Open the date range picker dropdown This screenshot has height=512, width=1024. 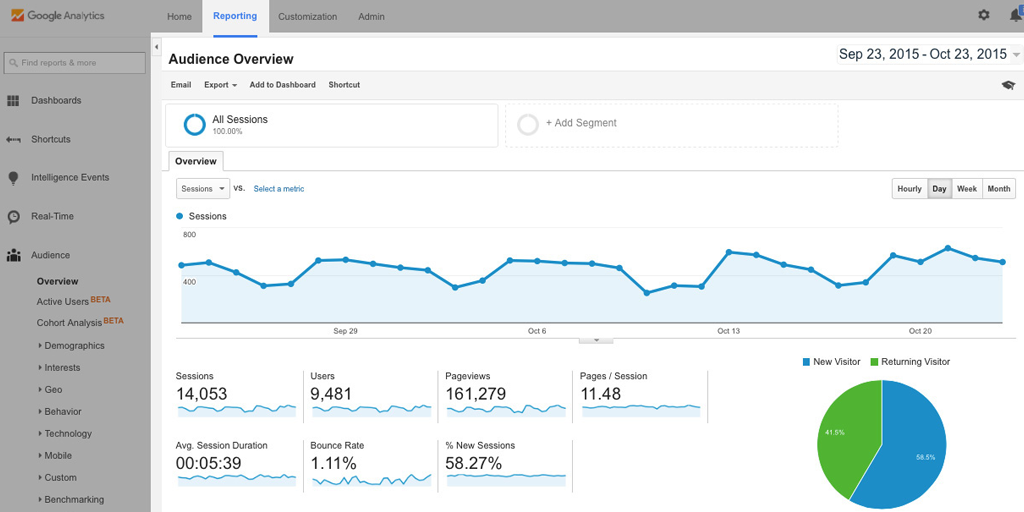tap(928, 55)
